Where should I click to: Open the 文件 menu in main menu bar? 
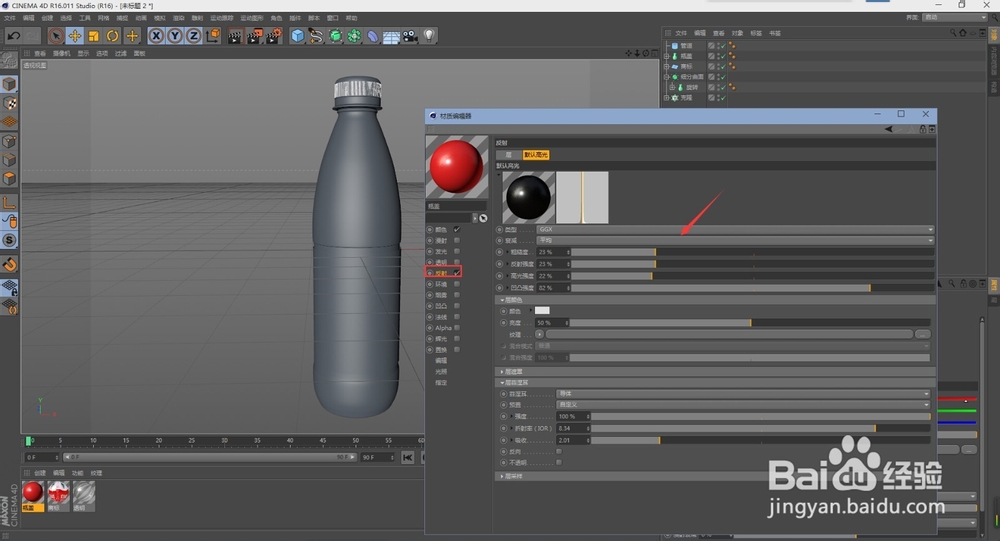tap(10, 18)
